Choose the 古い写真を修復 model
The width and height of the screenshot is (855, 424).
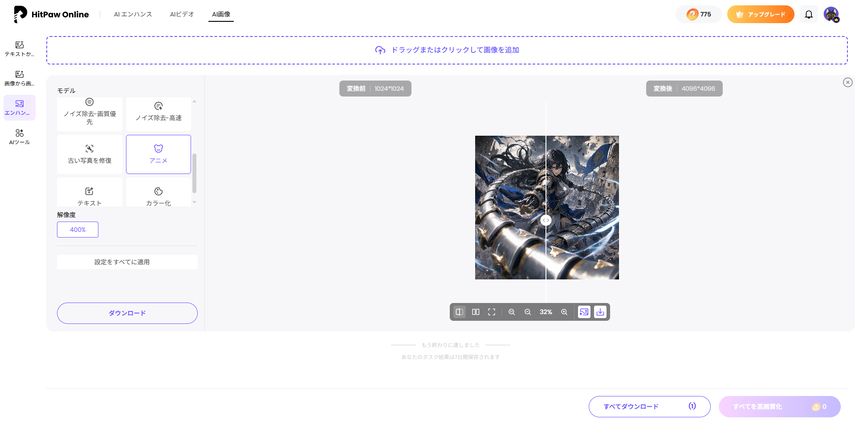tap(89, 154)
